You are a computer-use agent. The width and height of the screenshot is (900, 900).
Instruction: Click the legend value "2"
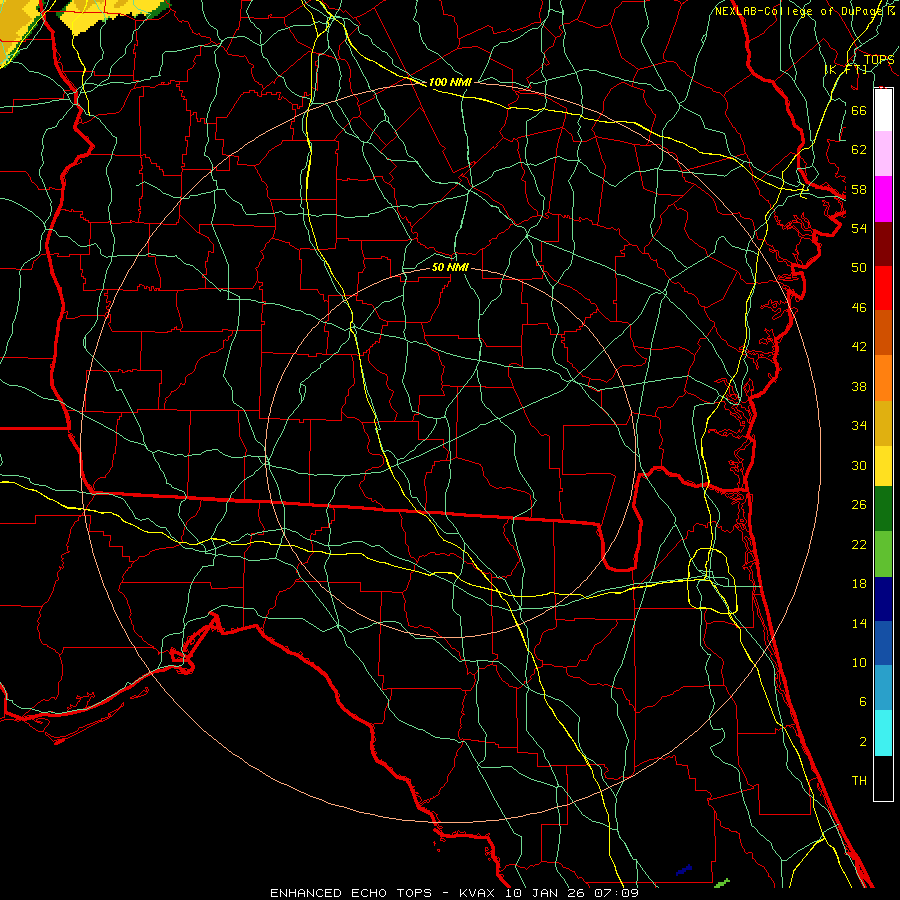tap(862, 742)
